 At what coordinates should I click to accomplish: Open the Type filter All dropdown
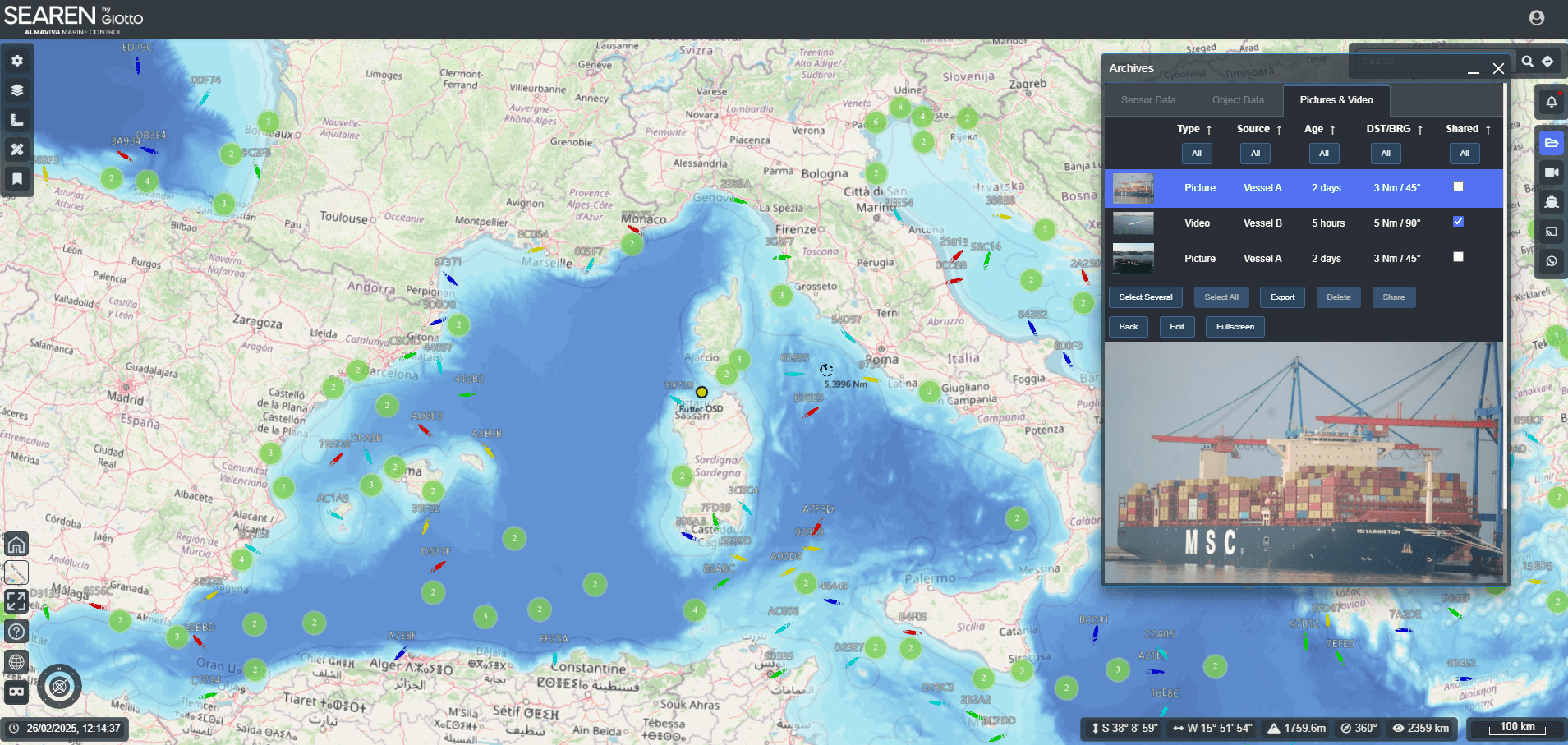click(1197, 154)
